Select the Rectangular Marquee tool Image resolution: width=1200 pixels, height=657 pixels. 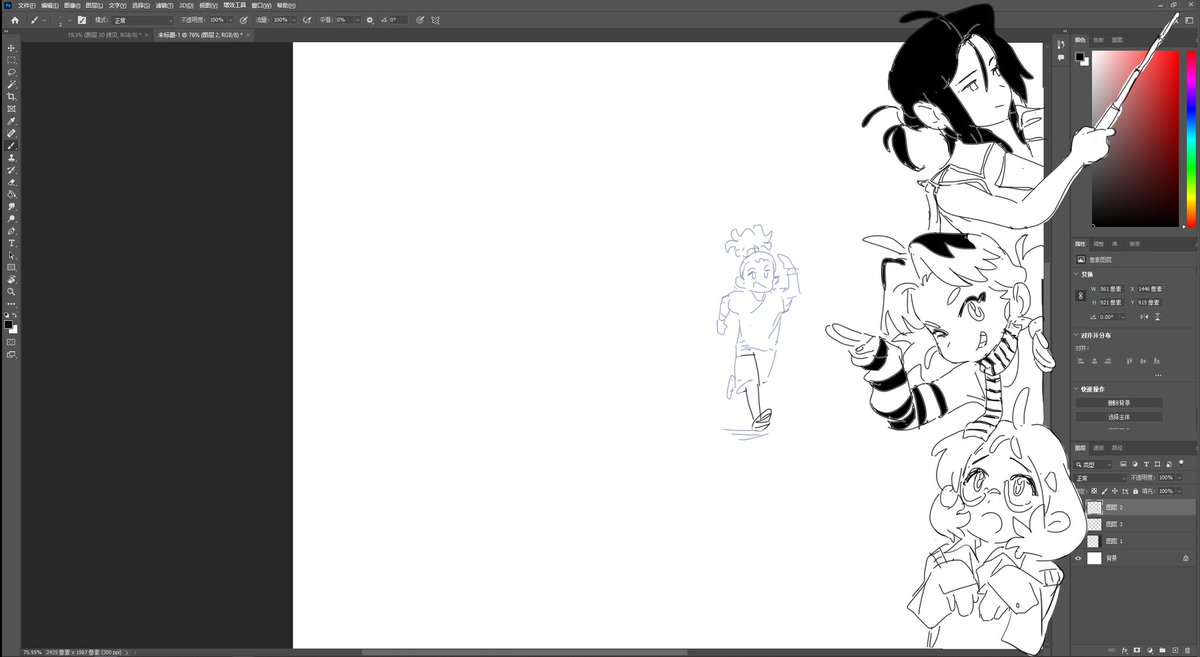point(12,60)
